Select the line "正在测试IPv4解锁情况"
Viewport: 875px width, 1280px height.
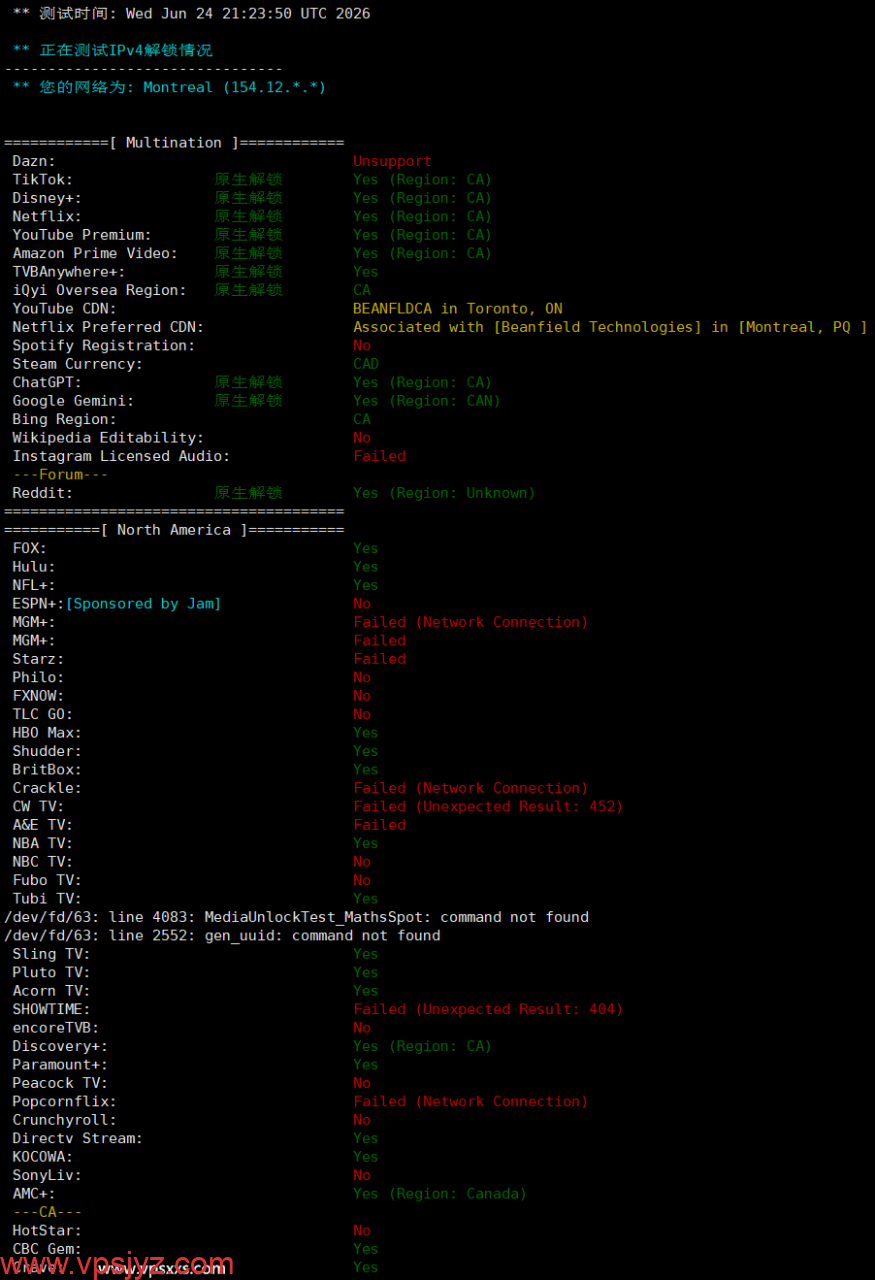pos(126,50)
